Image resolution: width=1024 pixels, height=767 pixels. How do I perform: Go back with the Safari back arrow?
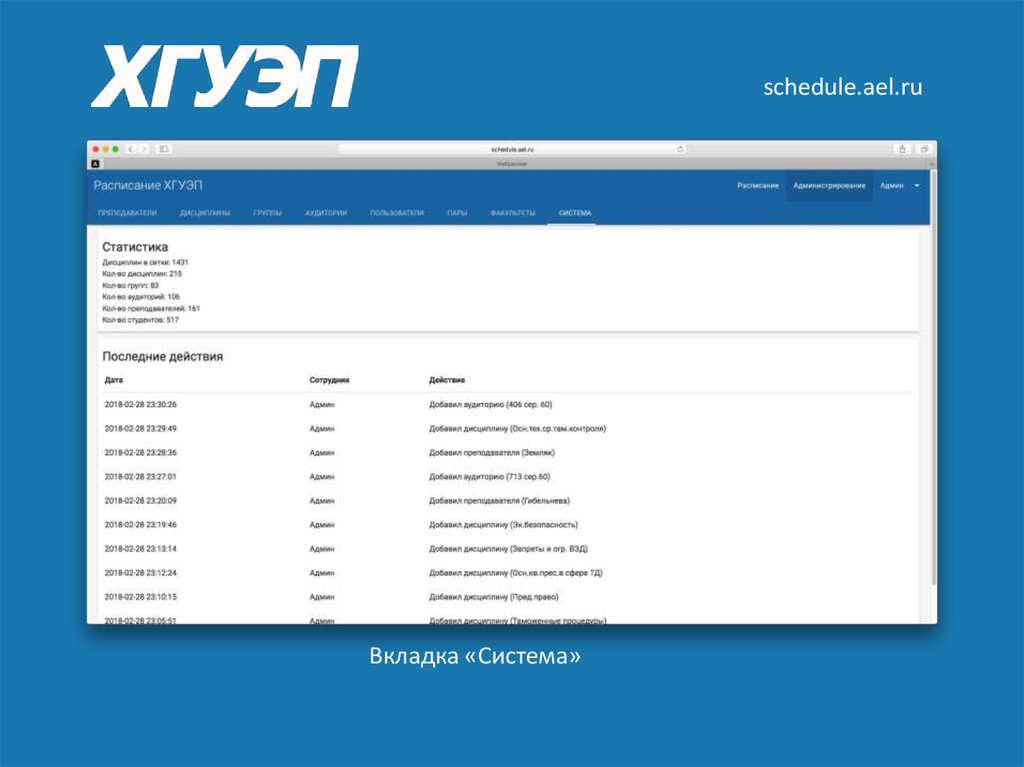[x=131, y=149]
